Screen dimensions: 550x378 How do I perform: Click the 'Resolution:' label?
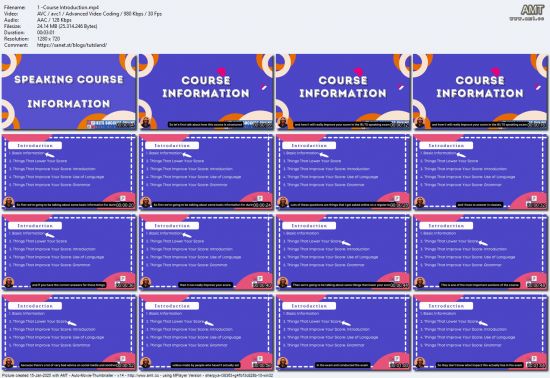(x=16, y=39)
